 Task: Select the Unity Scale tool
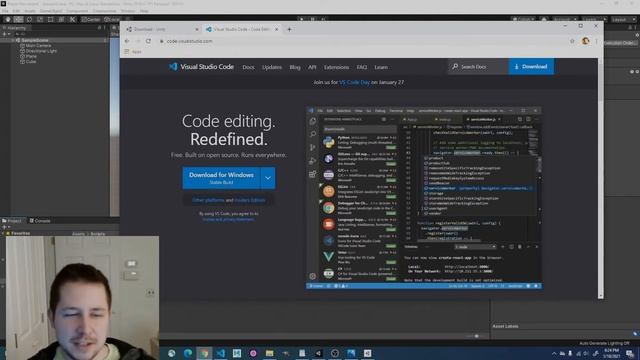pos(40,19)
